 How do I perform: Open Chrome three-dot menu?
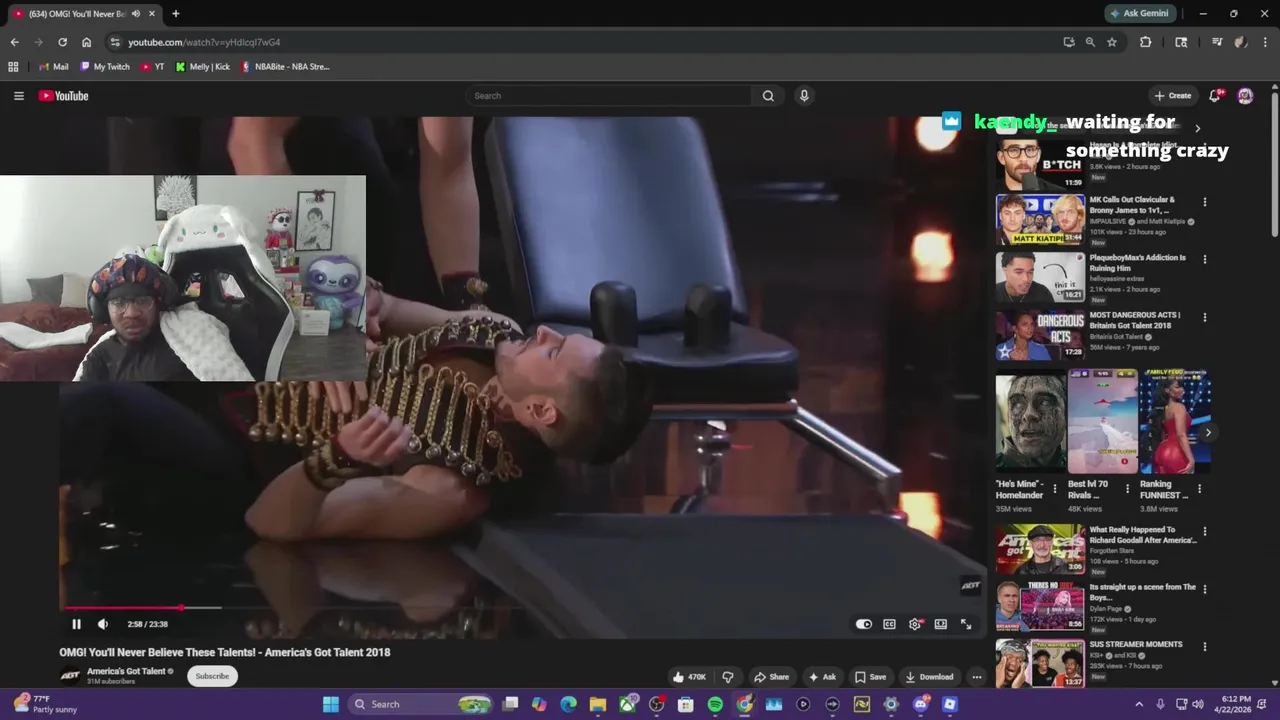click(1265, 42)
